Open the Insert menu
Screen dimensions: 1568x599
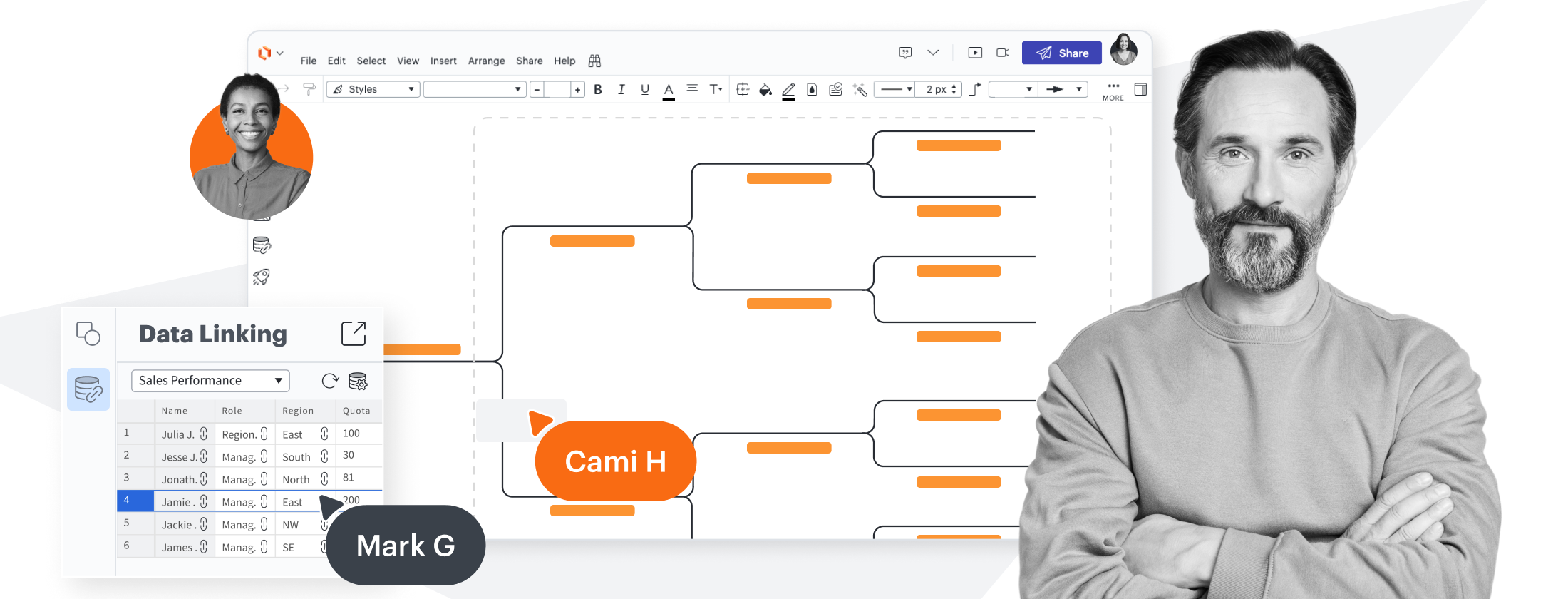pos(443,61)
